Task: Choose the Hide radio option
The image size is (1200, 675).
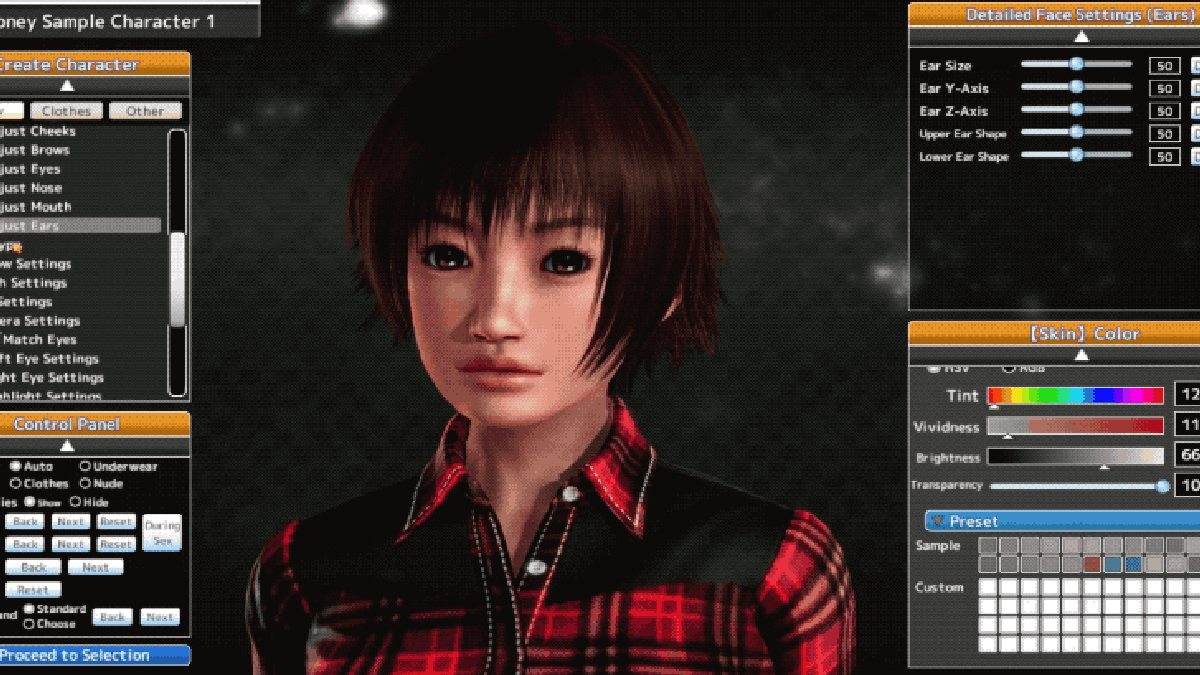Action: 75,502
